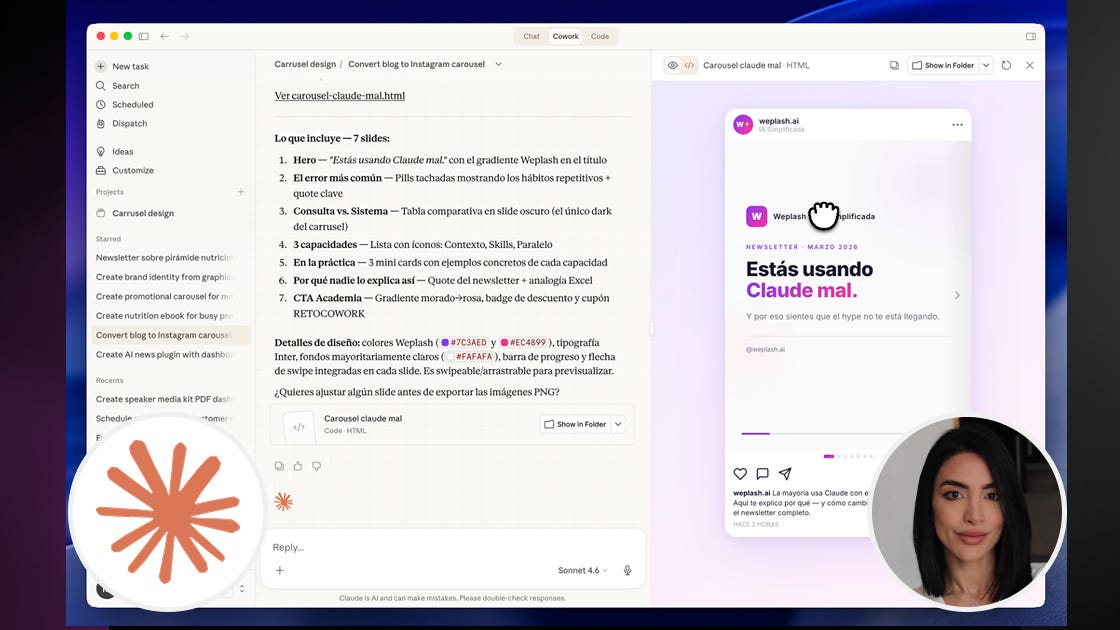
Task: Open post options three-dot menu
Action: pyautogui.click(x=957, y=125)
